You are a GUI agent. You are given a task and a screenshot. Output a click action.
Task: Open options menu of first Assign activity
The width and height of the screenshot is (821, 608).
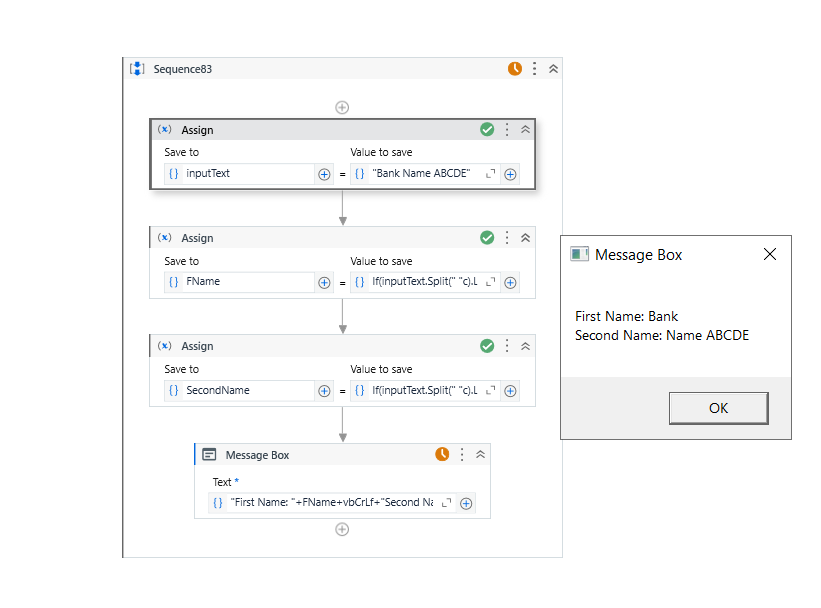pos(507,129)
